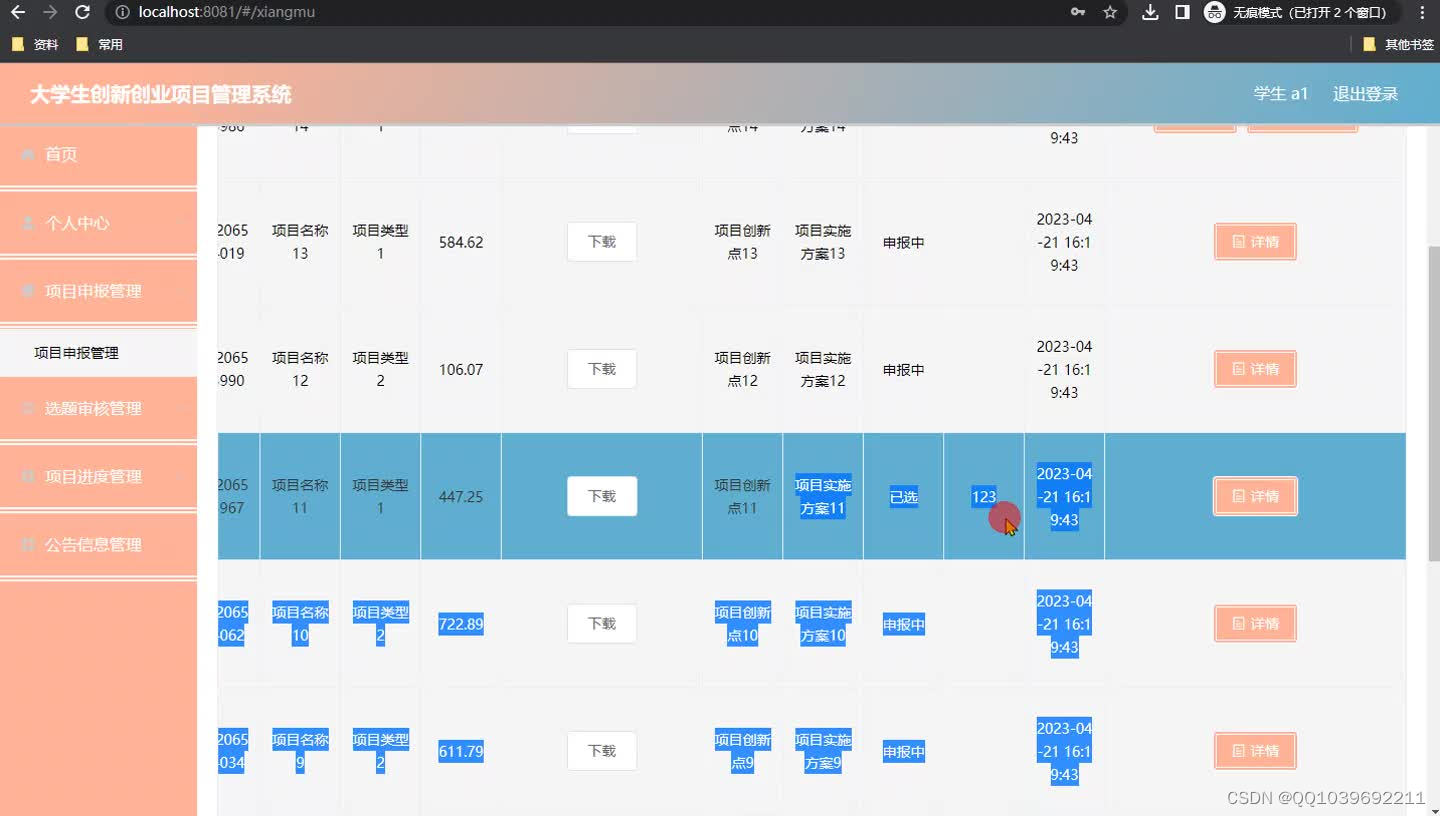Click the 个人中心 user icon
The image size is (1440, 816).
pos(26,222)
